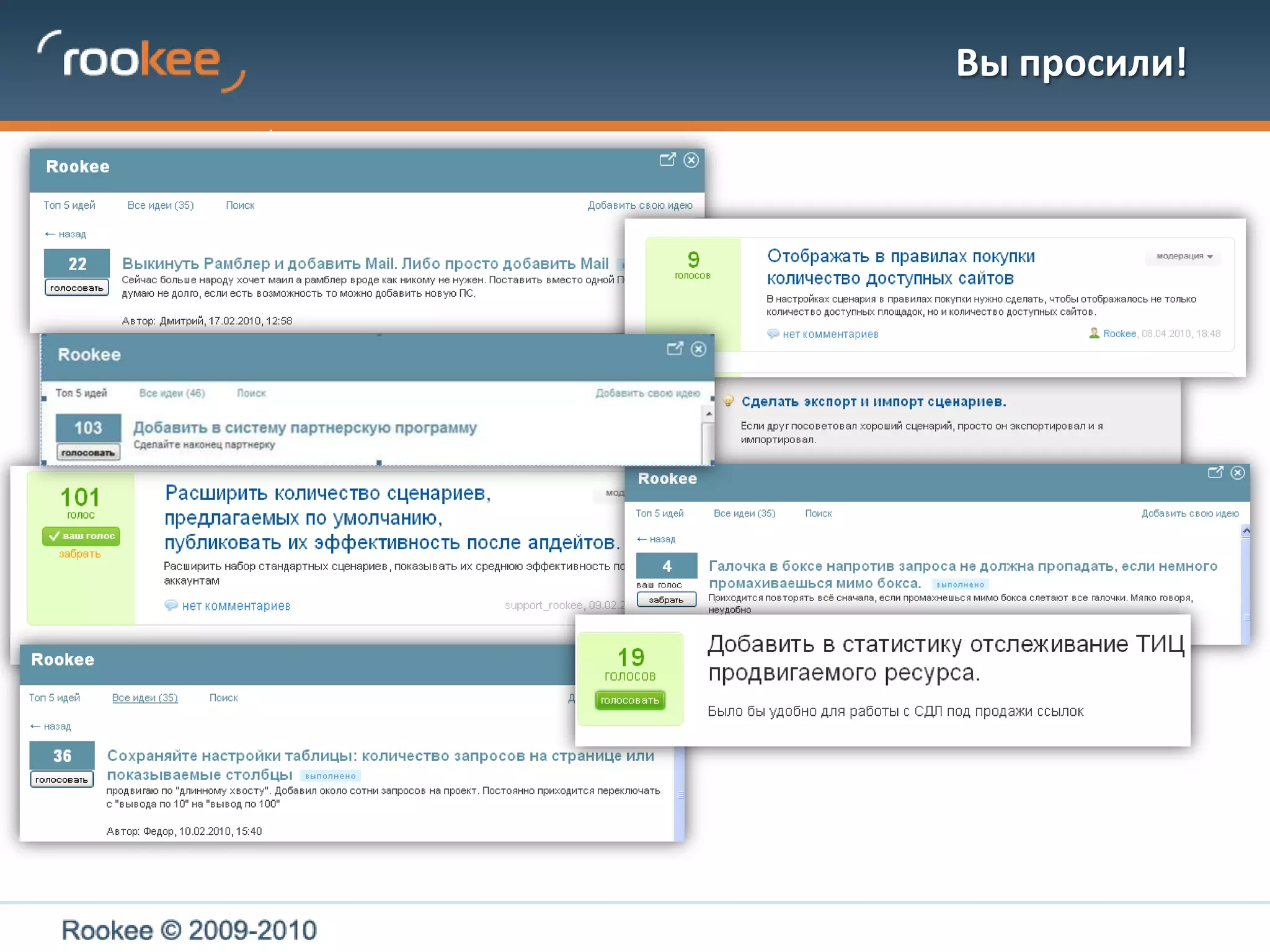1270x952 pixels.
Task: Close the right Rookee widget with 4 votes
Action: (1238, 473)
